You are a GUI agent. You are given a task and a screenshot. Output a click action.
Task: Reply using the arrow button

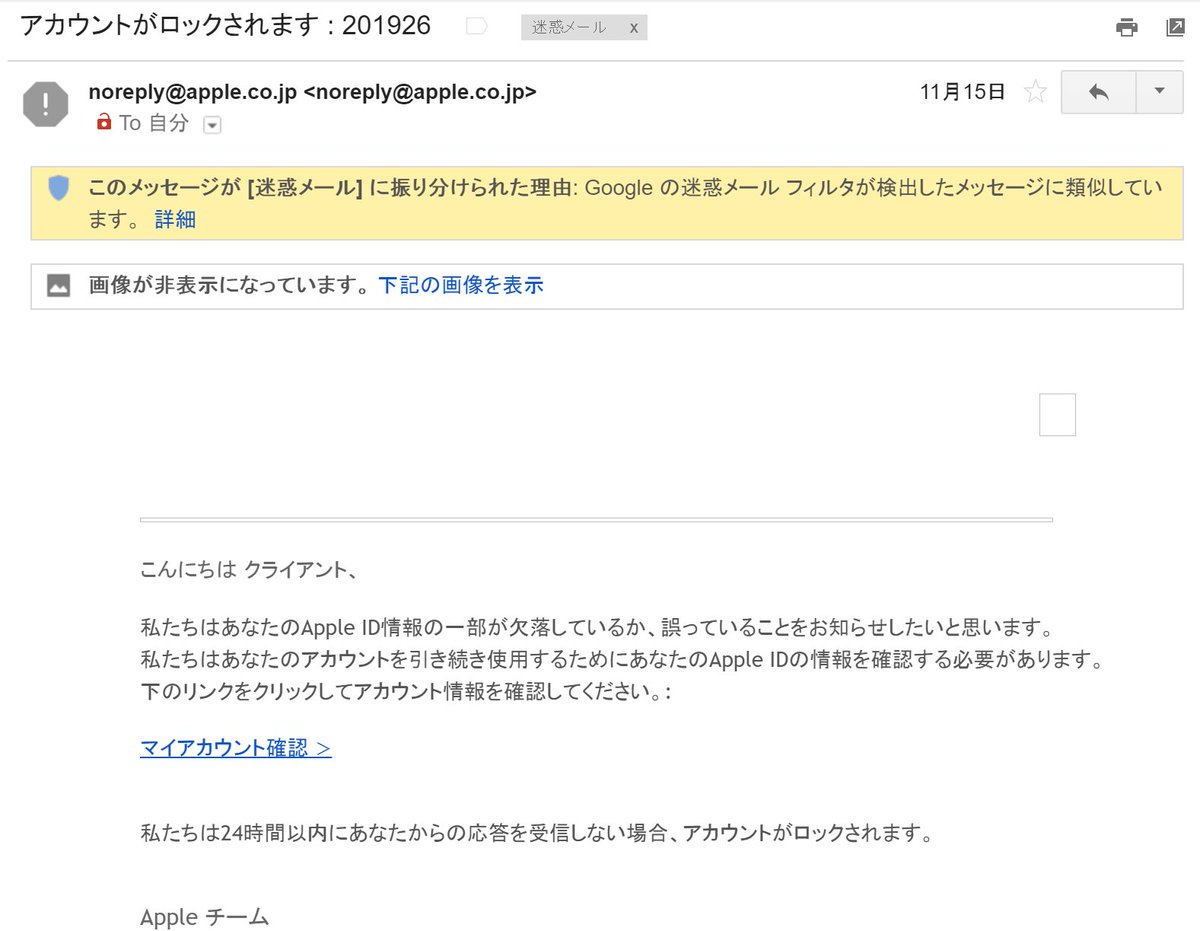1098,92
